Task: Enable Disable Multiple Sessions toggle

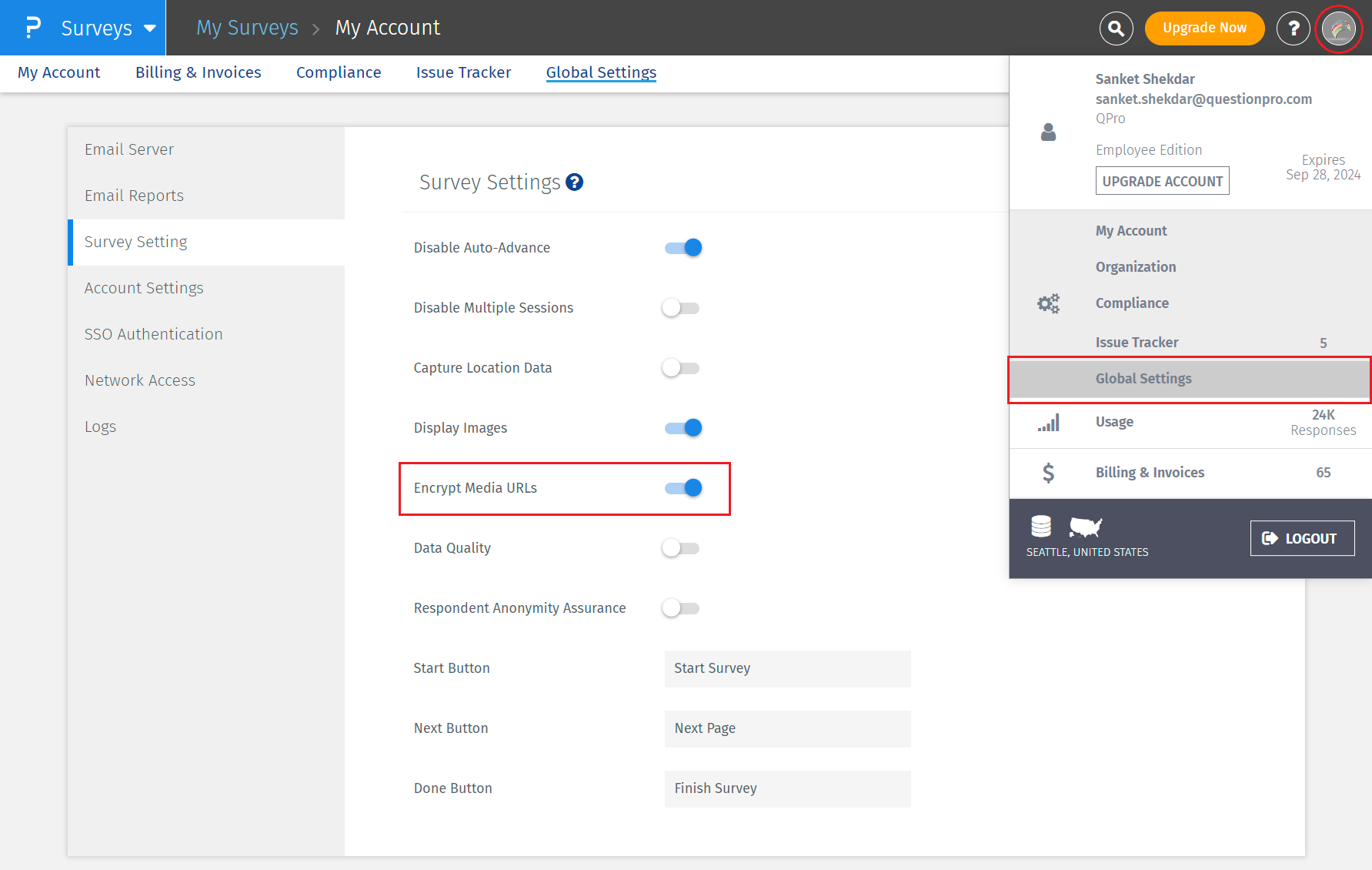Action: tap(681, 308)
